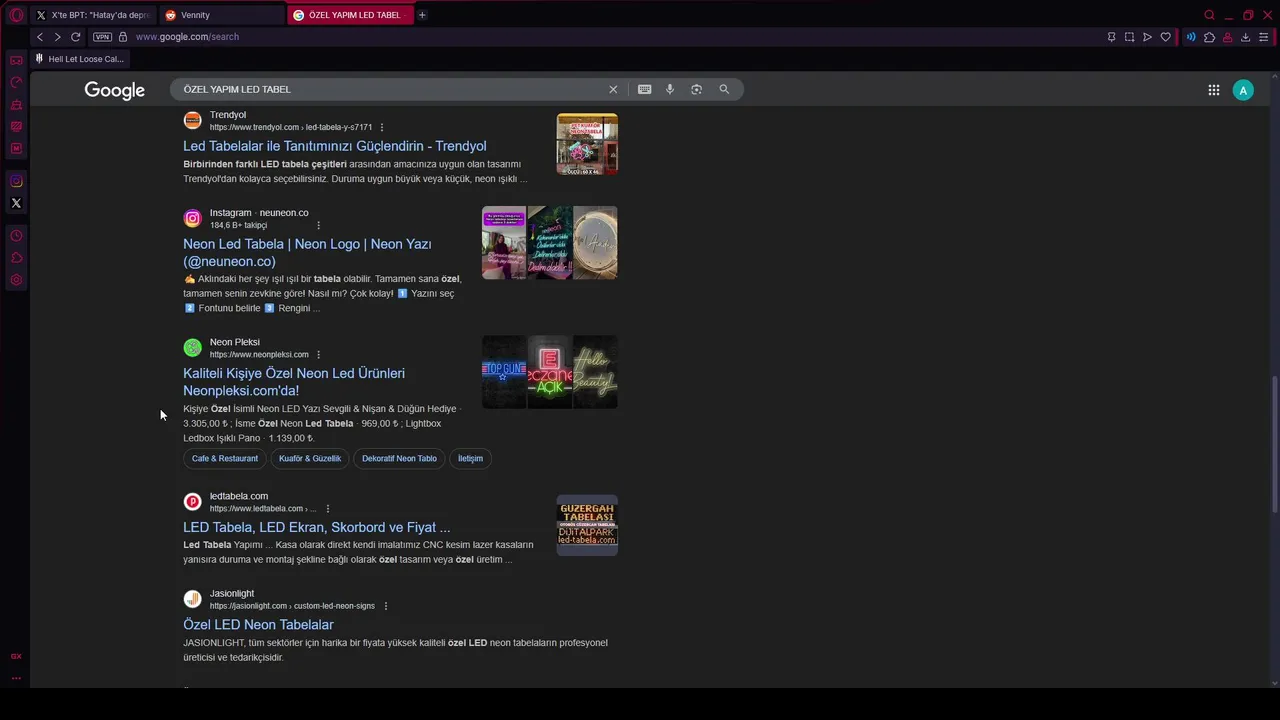
Task: Expand more options for Instagram neuneon.co result
Action: click(319, 225)
